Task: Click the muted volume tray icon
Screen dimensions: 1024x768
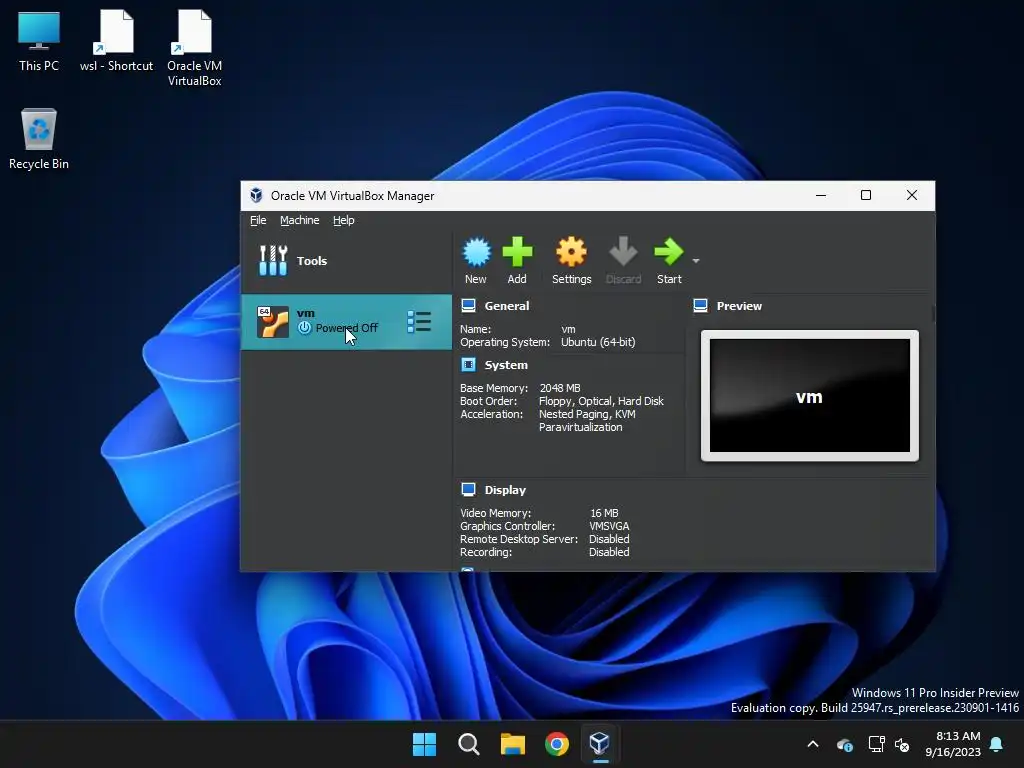Action: [902, 744]
